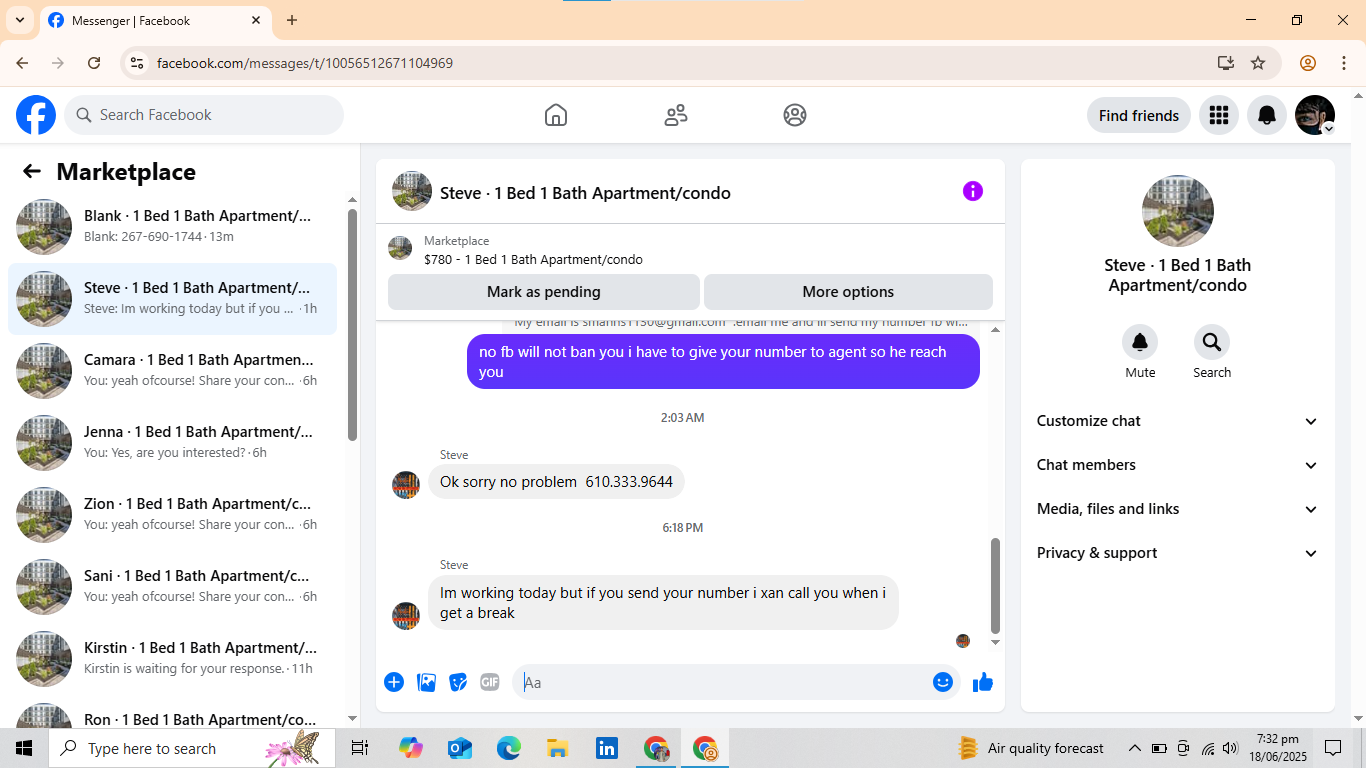Screen dimensions: 1366x768
Task: Click the Facebook logo icon
Action: click(36, 115)
